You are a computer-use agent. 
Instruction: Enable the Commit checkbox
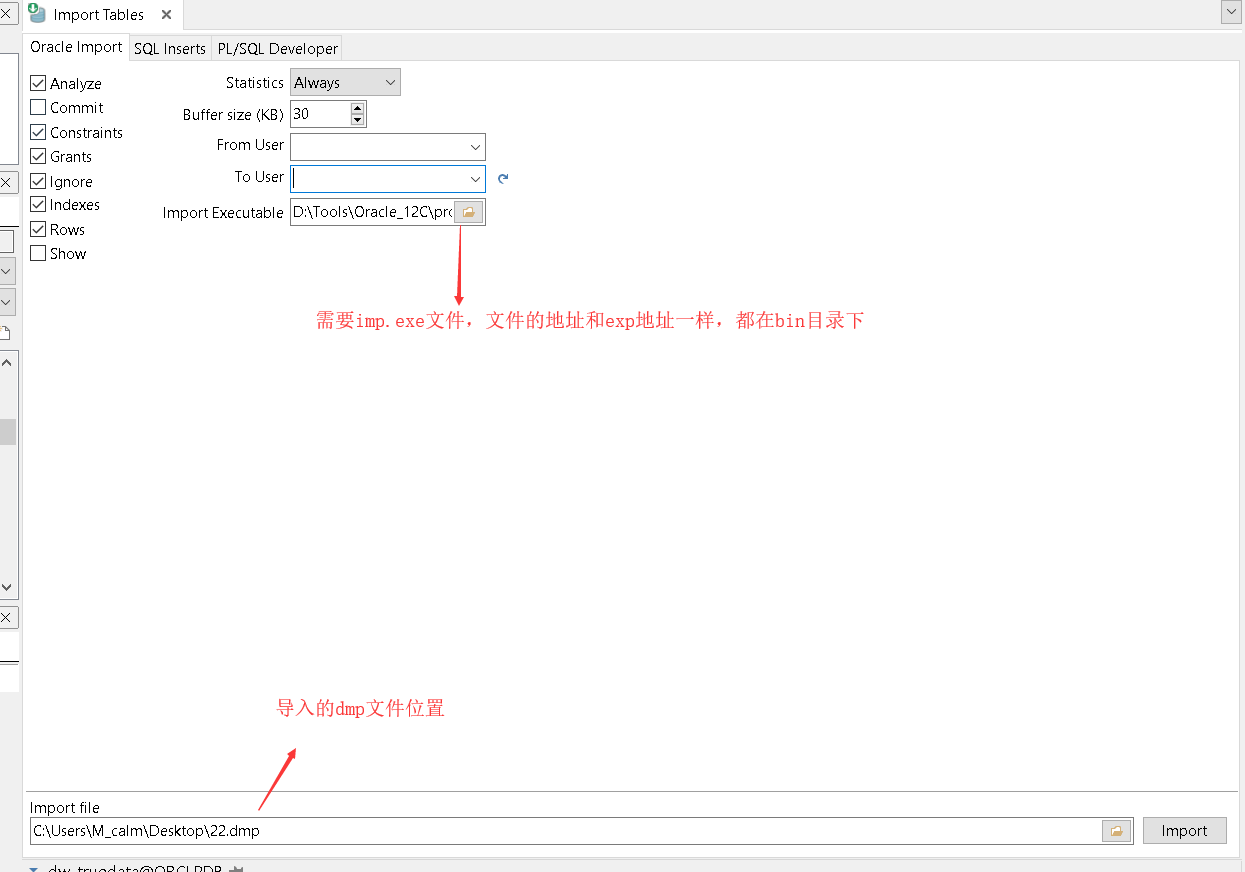click(38, 107)
